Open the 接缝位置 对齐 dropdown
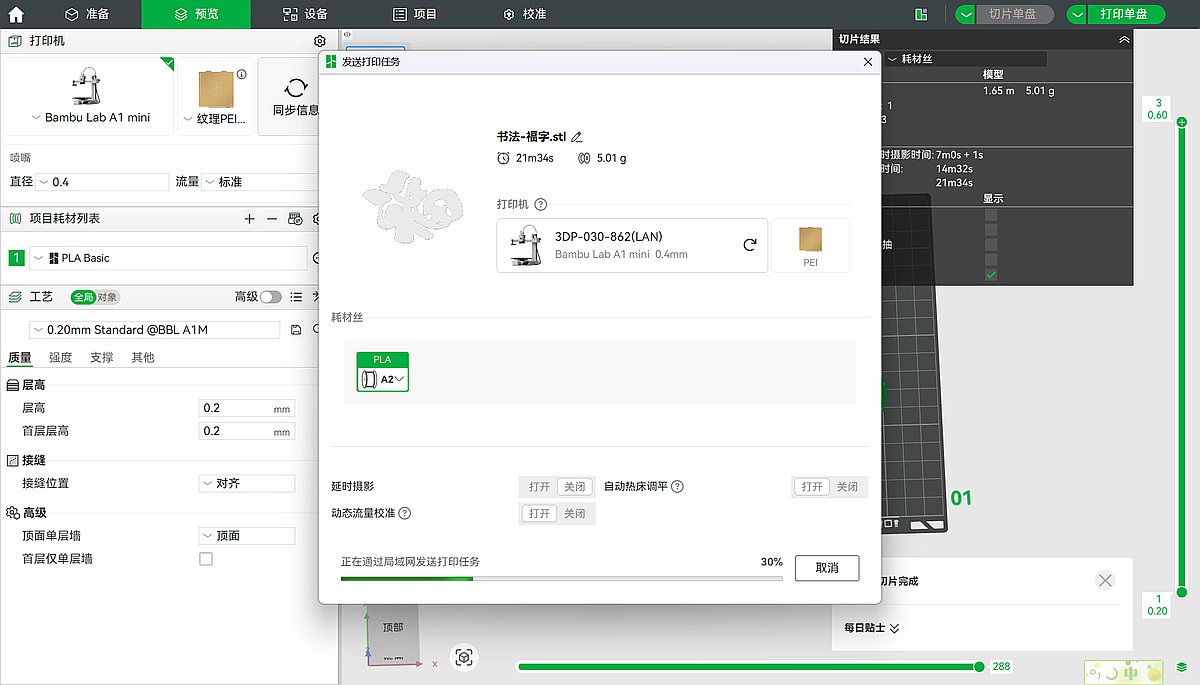The height and width of the screenshot is (685, 1200). tap(247, 483)
